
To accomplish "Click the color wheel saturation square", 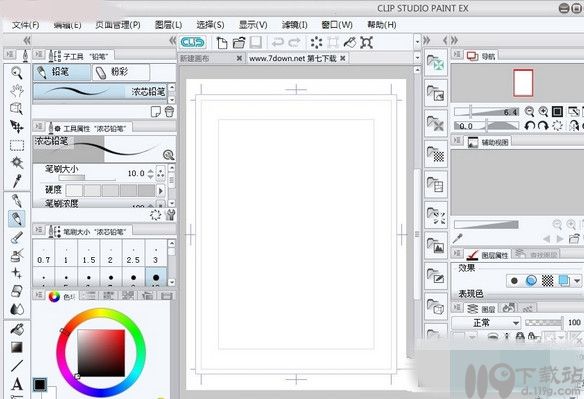I will click(x=101, y=352).
